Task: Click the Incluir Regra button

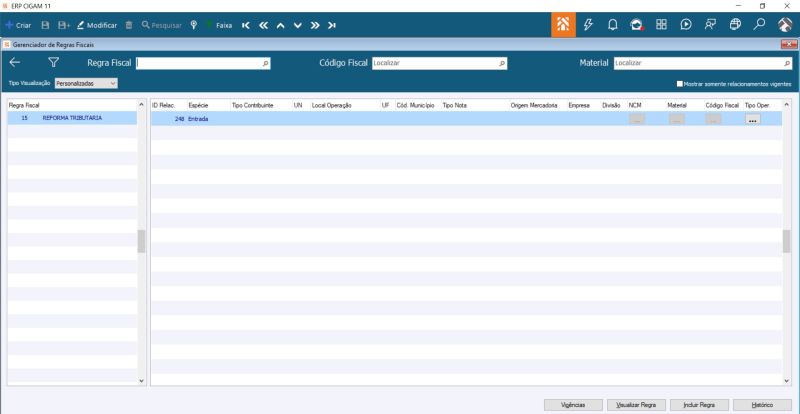Action: coord(699,405)
